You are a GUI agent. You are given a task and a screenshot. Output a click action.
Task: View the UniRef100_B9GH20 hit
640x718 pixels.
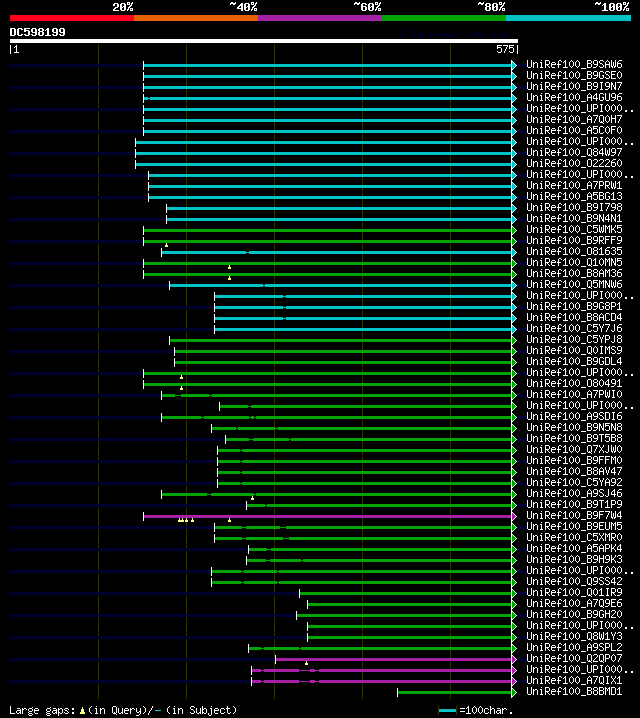pos(574,614)
